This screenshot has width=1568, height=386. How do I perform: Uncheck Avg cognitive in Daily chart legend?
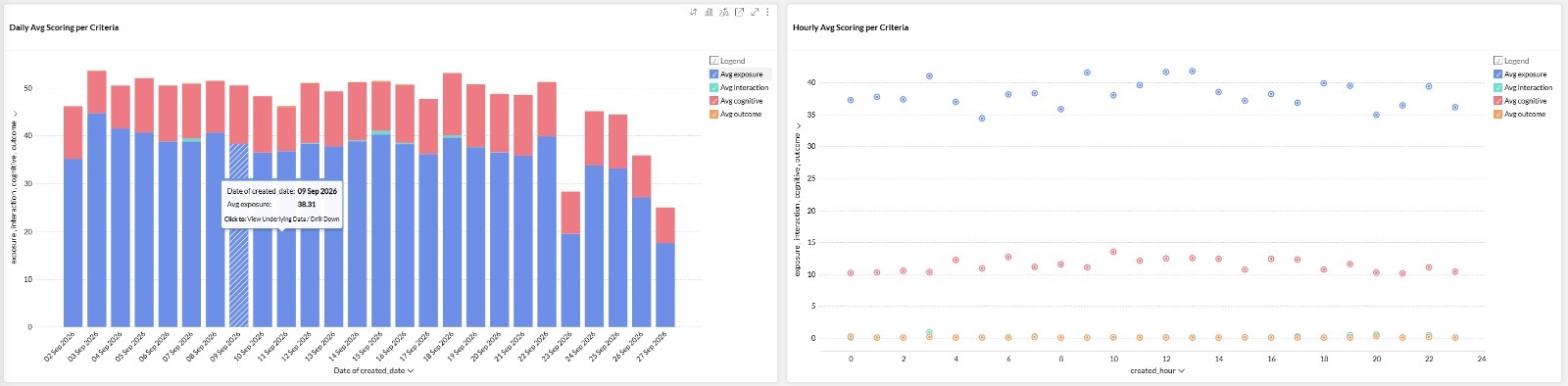[714, 101]
